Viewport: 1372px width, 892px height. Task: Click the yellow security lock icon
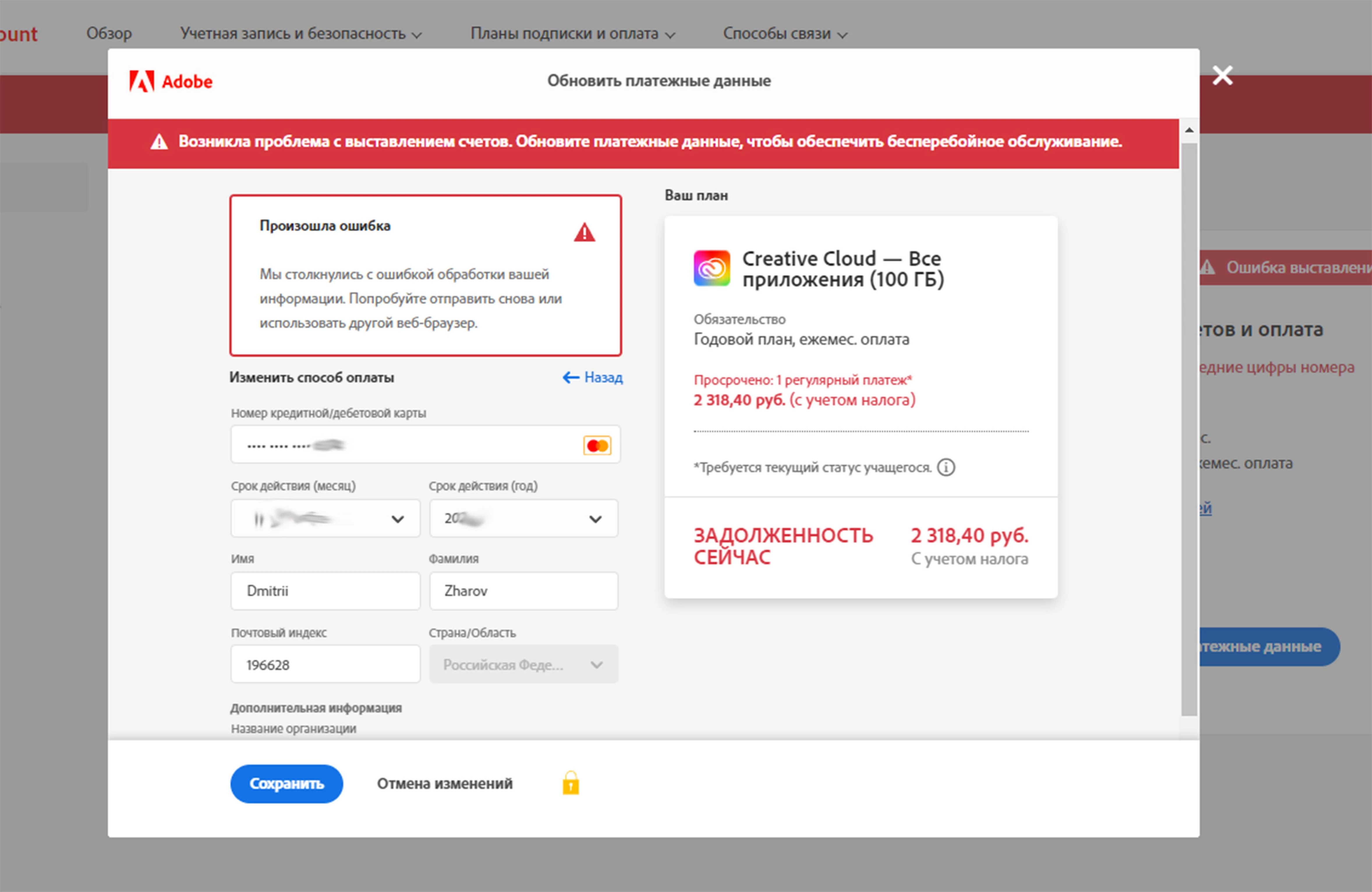tap(571, 783)
